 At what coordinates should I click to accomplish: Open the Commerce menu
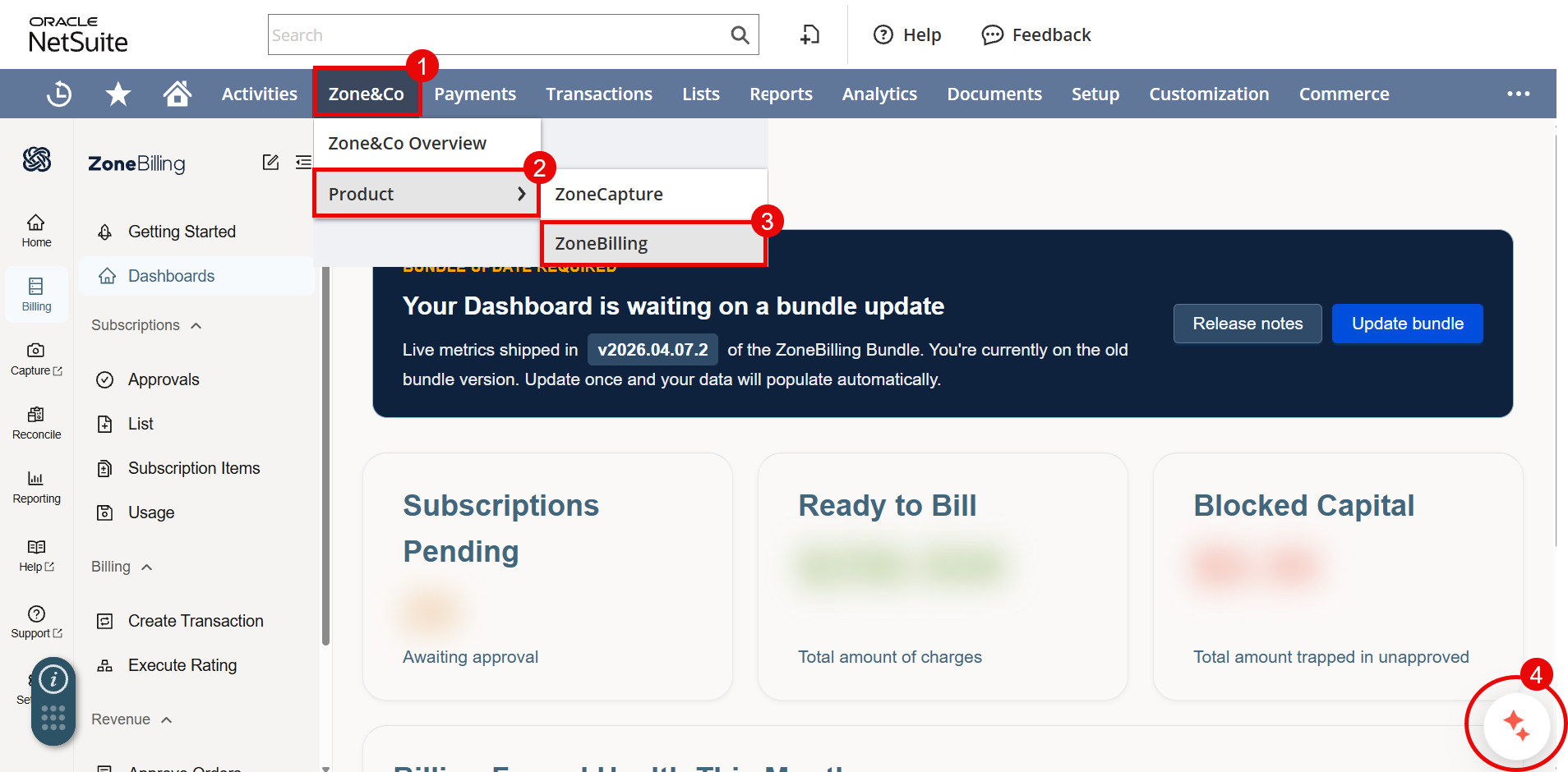tap(1344, 94)
